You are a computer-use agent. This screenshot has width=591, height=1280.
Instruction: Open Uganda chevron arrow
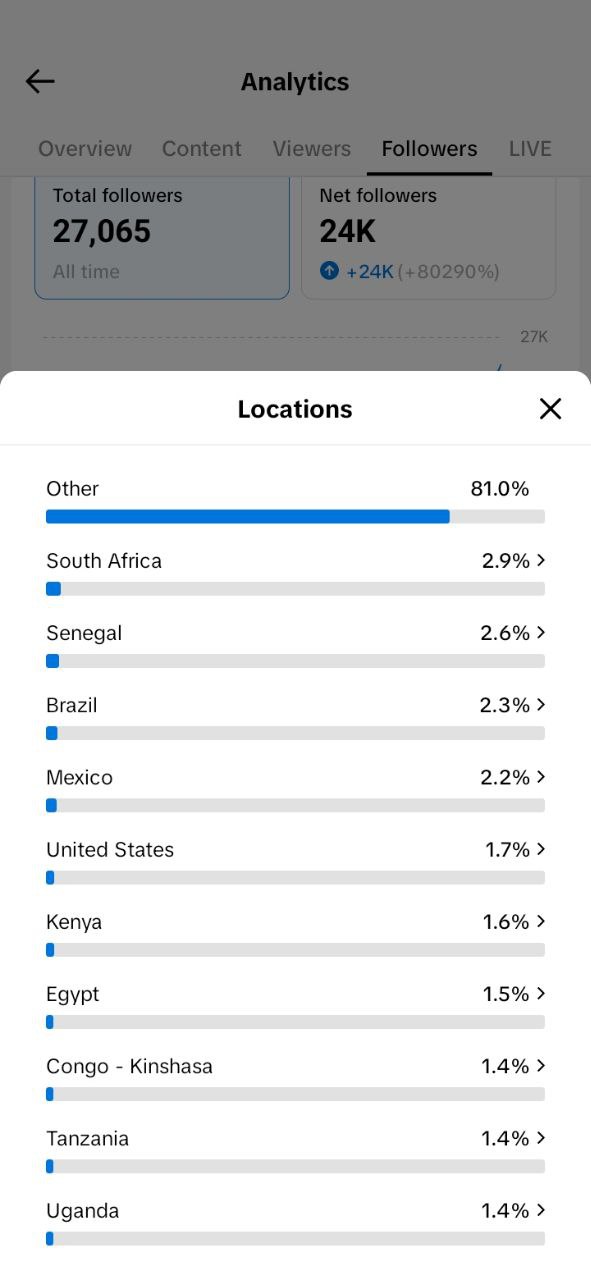click(541, 1210)
